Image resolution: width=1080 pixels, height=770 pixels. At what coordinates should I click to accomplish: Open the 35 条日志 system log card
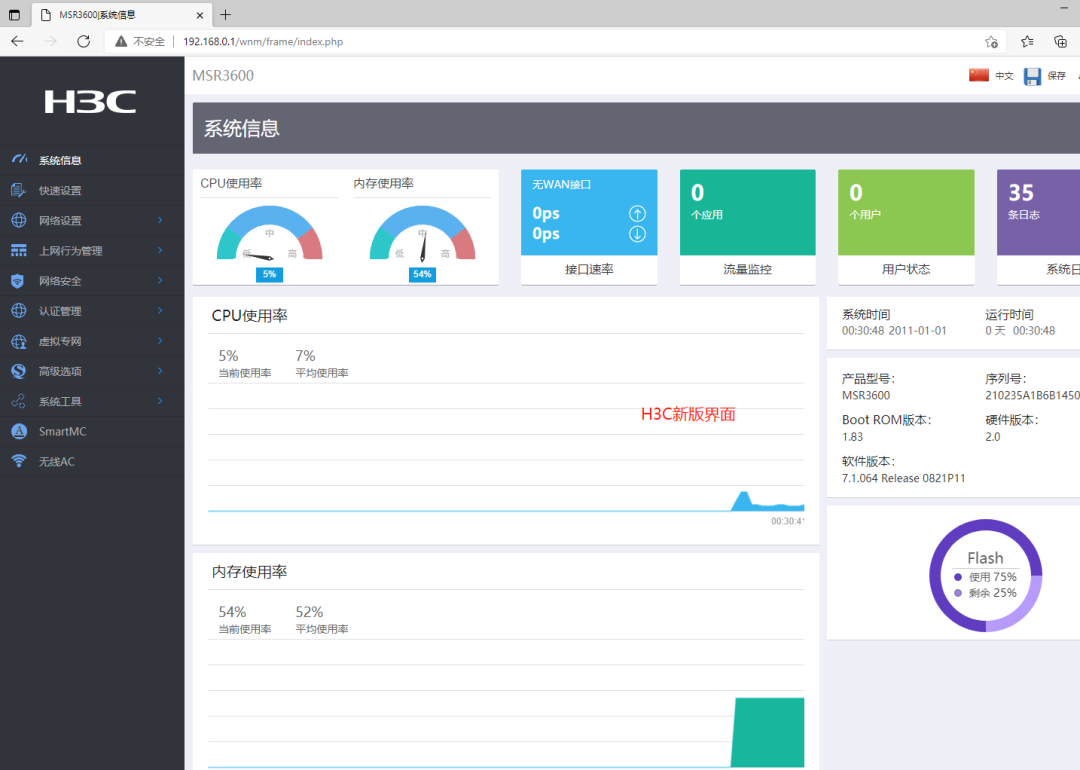pyautogui.click(x=1038, y=227)
